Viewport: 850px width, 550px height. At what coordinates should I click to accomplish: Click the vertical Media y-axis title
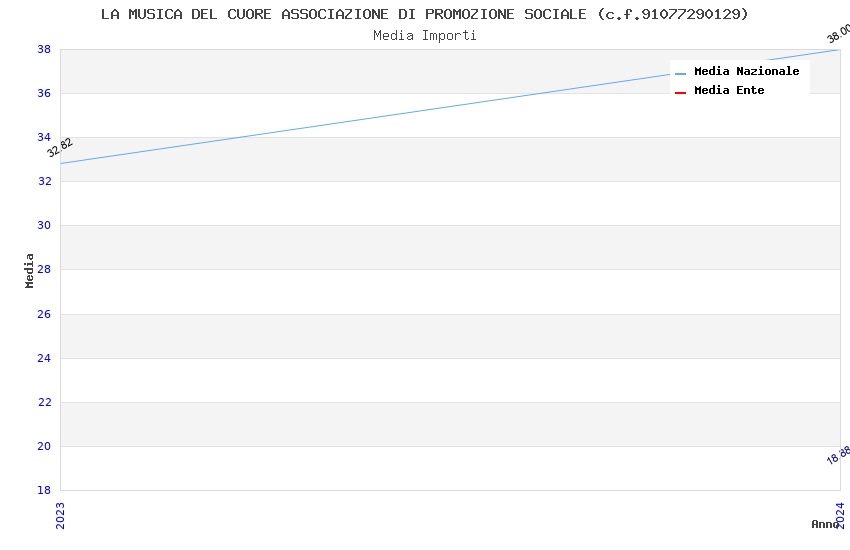coord(30,270)
